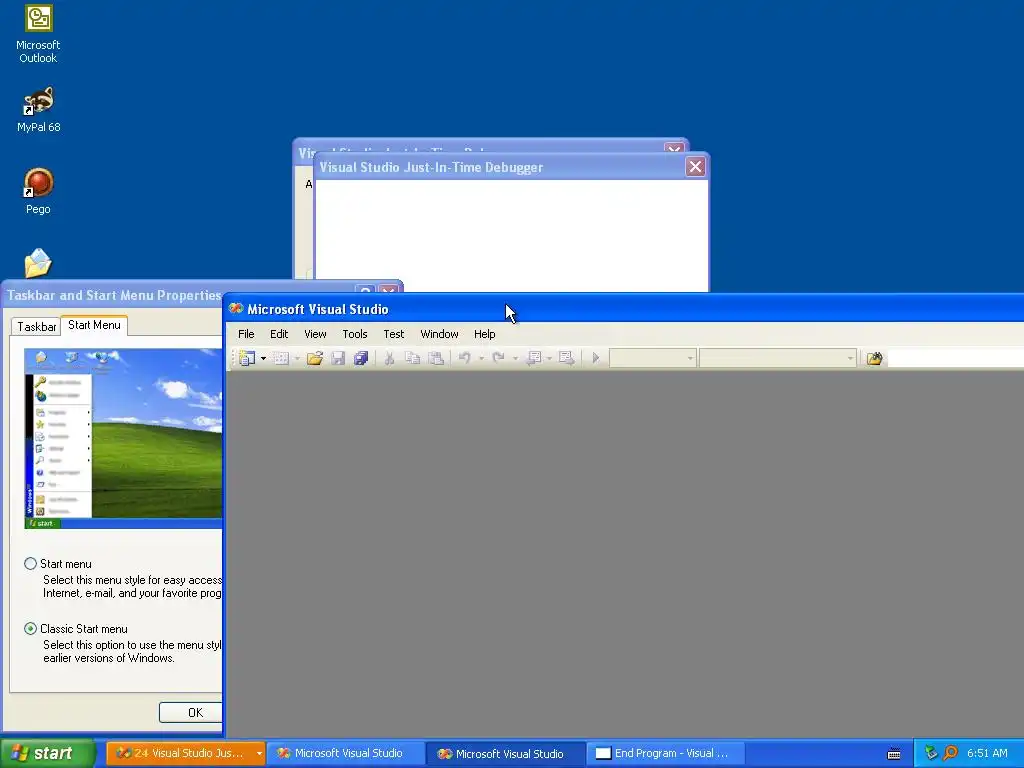Screen dimensions: 1024x768
Task: Open the New Project dropdown arrow
Action: pos(263,358)
